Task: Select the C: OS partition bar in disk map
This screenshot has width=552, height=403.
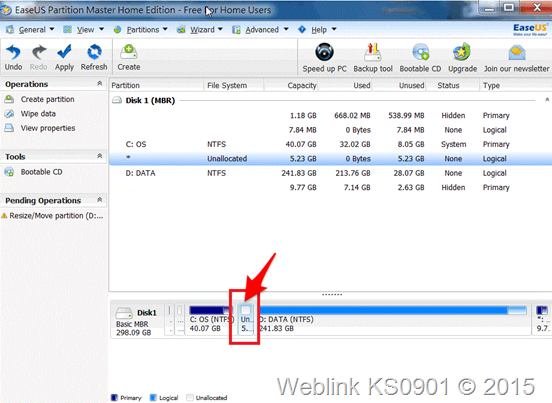Action: (x=211, y=319)
